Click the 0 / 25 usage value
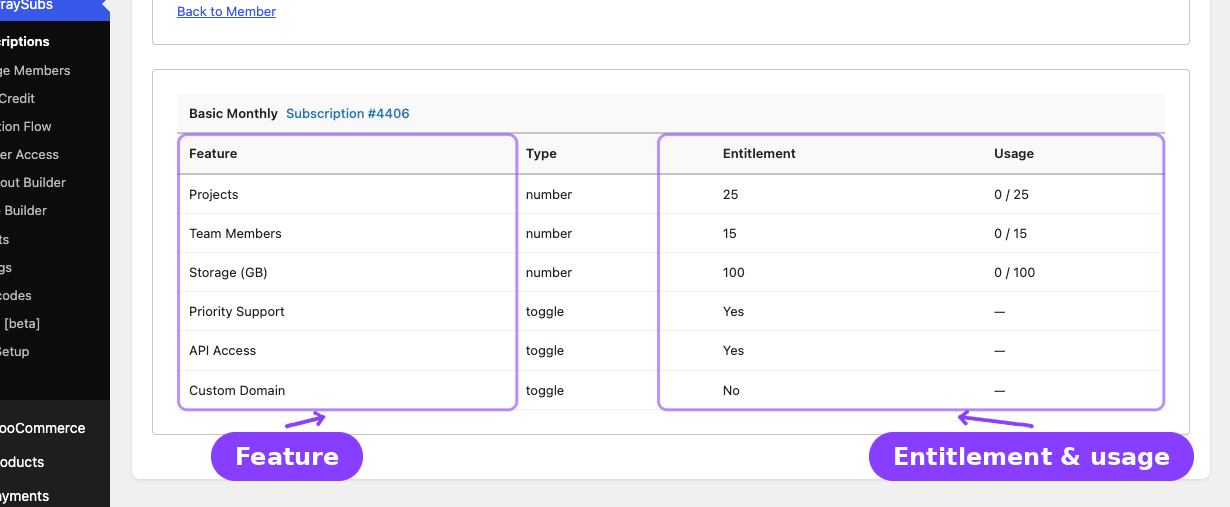Viewport: 1230px width, 507px height. [x=1011, y=194]
